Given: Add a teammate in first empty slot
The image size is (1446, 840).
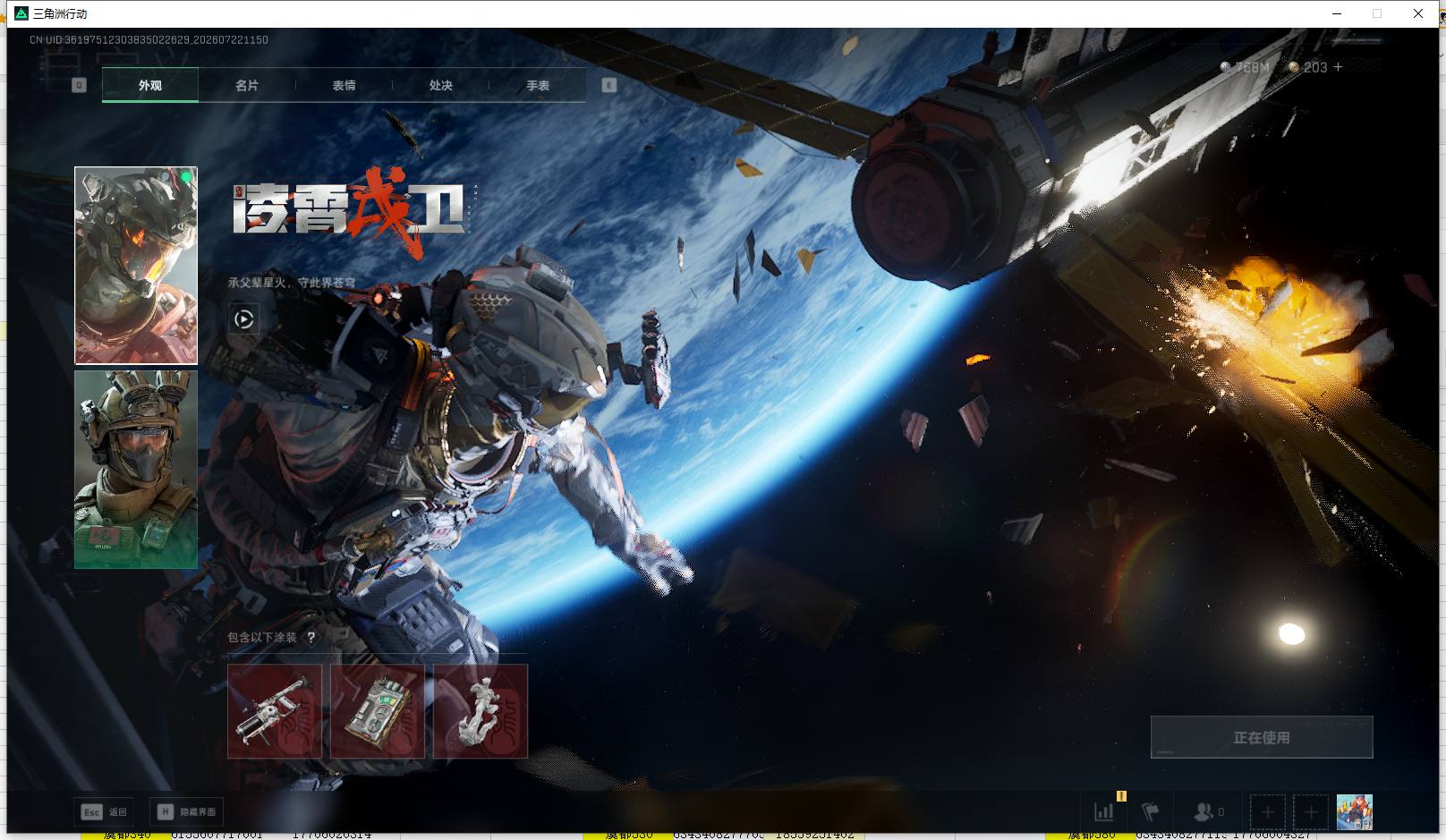Looking at the screenshot, I should pyautogui.click(x=1267, y=811).
